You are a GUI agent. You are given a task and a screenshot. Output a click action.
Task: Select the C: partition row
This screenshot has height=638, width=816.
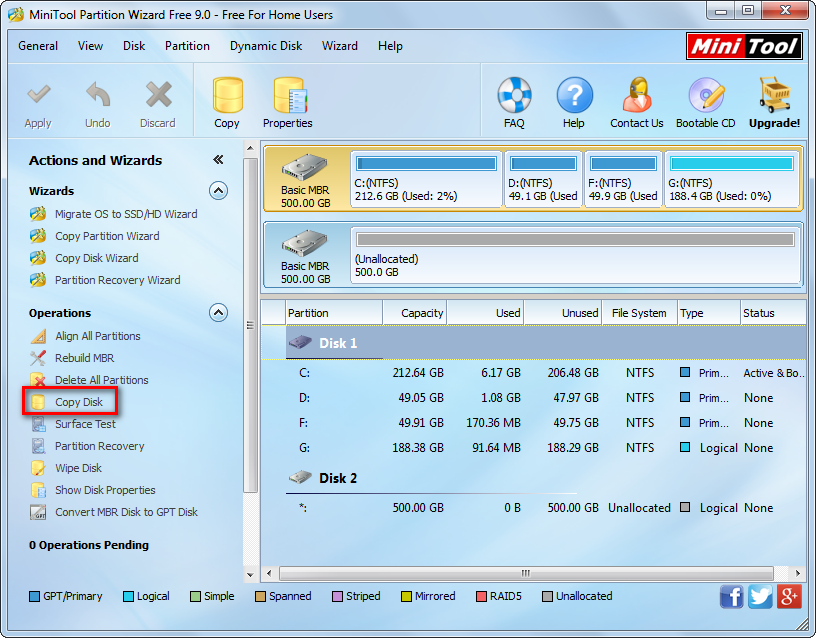533,373
